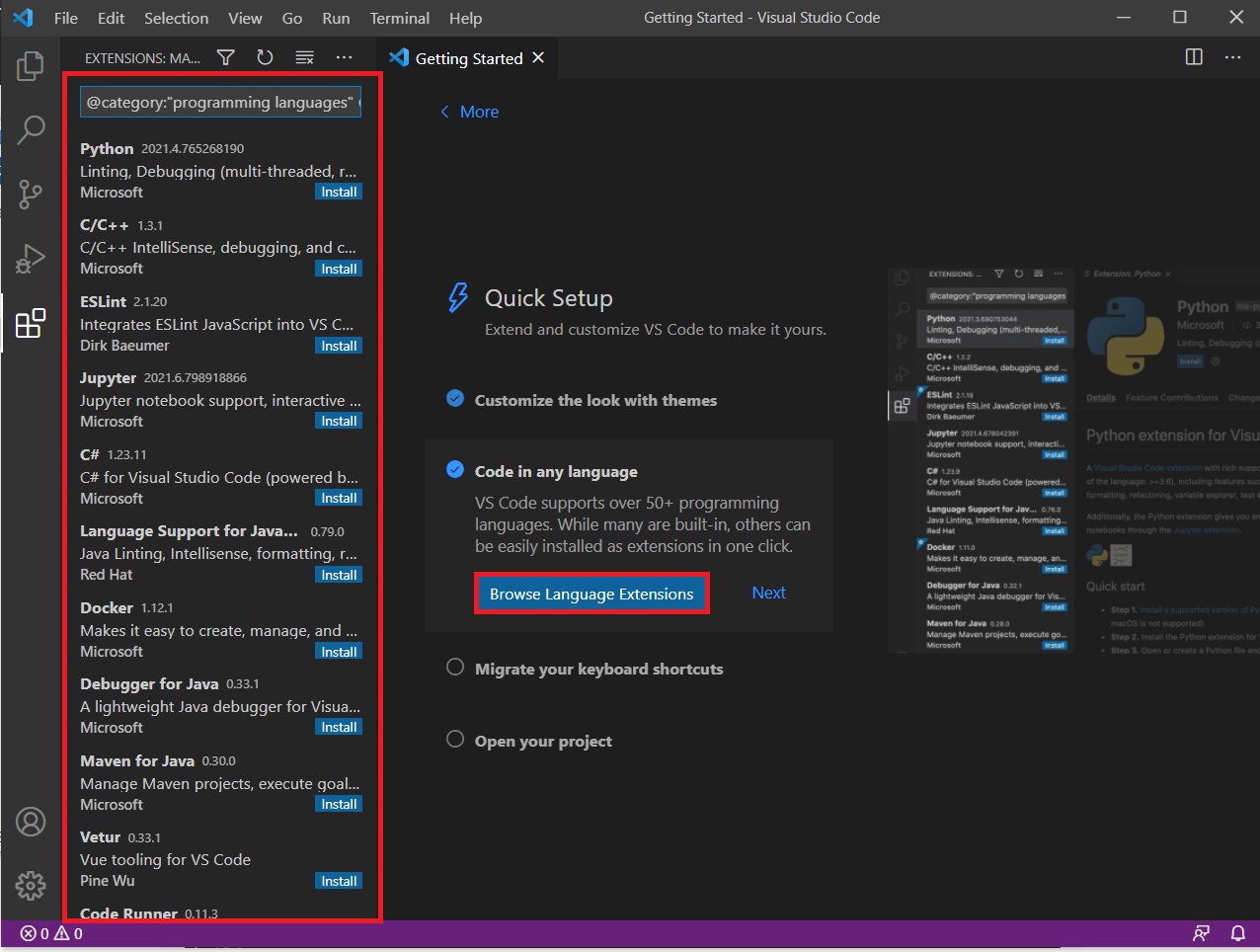Install the Vetur extension
This screenshot has width=1260, height=952.
(x=339, y=881)
